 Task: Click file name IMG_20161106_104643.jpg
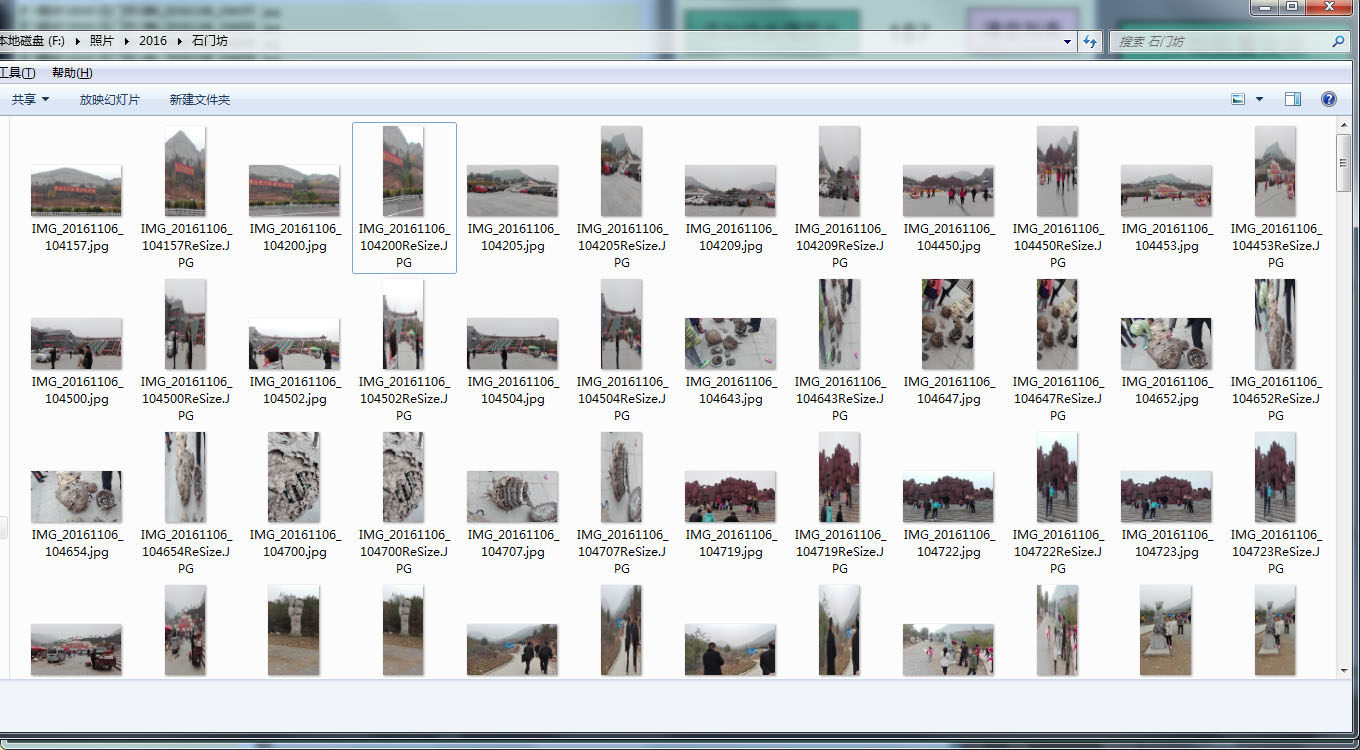(731, 390)
